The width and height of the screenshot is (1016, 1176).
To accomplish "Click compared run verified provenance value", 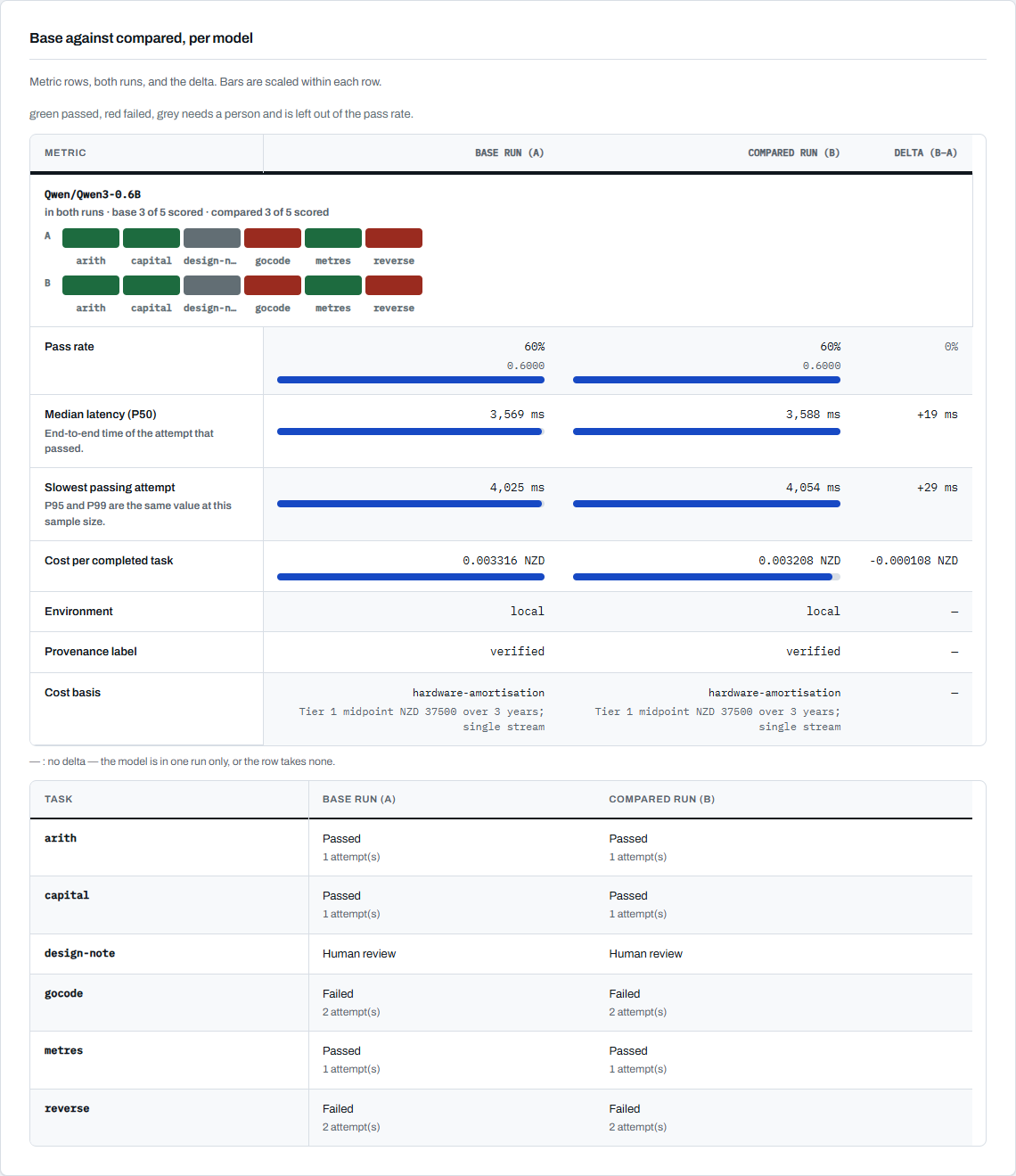I will pos(813,652).
